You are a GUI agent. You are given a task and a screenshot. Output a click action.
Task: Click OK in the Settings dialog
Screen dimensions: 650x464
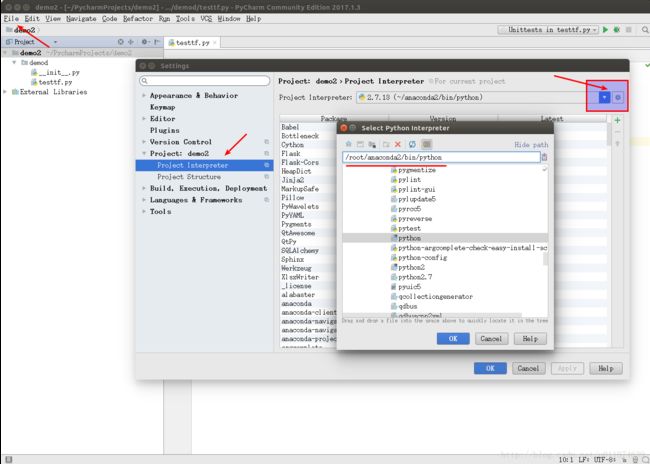tap(490, 368)
